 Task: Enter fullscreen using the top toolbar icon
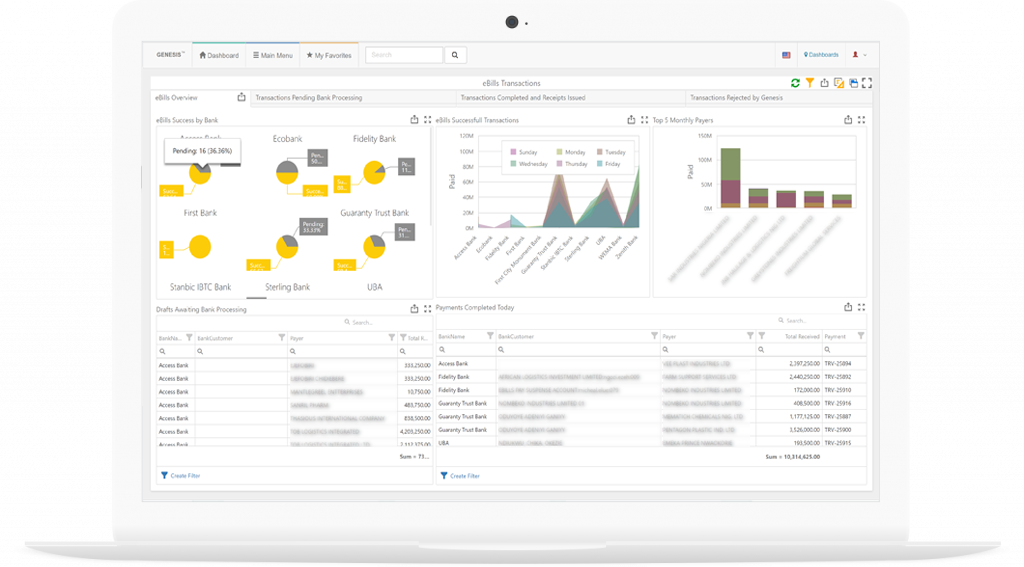[x=867, y=83]
